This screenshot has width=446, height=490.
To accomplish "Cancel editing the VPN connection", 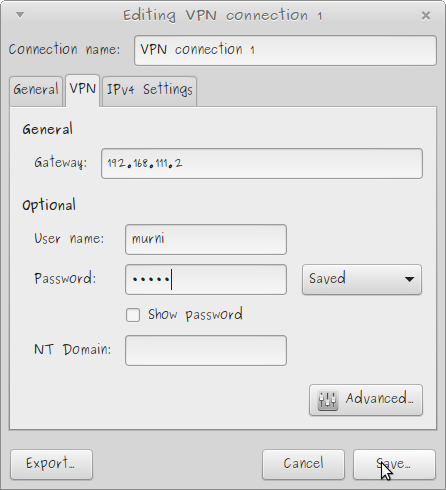I will pos(303,464).
